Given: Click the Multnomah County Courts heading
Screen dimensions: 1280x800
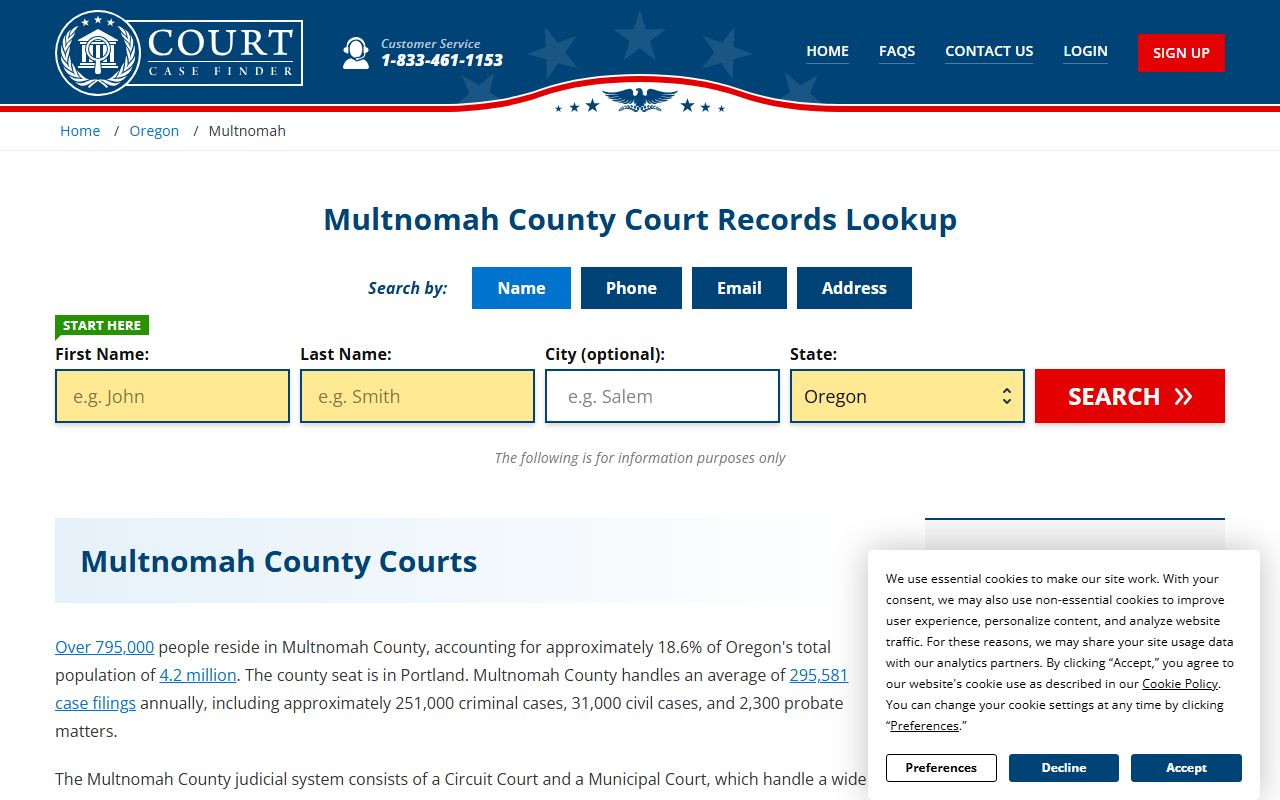Looking at the screenshot, I should (x=279, y=561).
